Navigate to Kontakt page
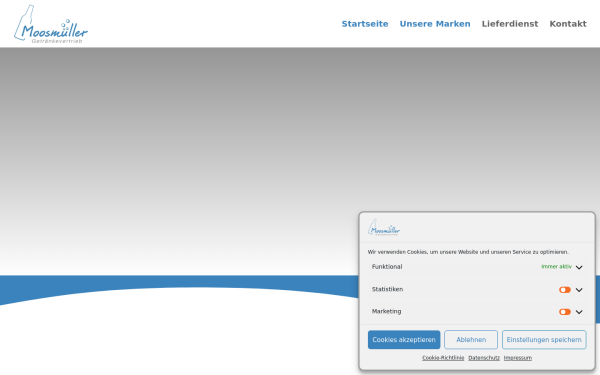 568,24
